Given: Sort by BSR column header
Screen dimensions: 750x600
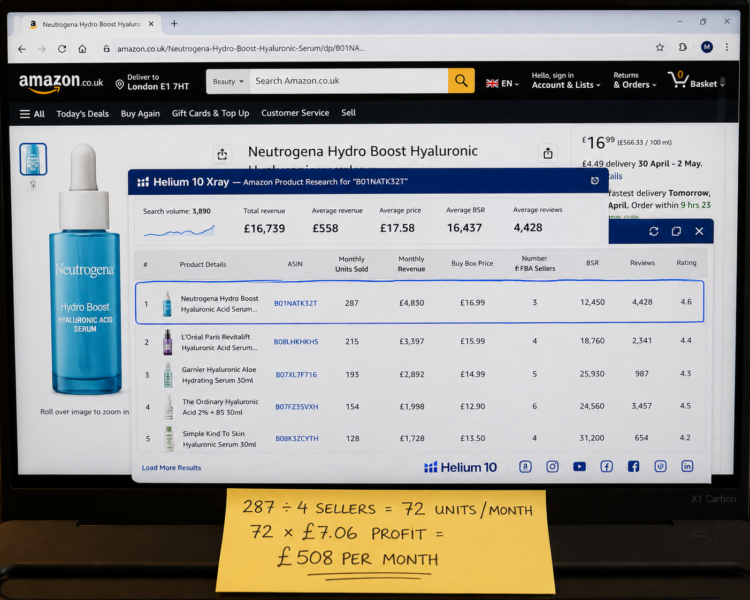Looking at the screenshot, I should [593, 263].
